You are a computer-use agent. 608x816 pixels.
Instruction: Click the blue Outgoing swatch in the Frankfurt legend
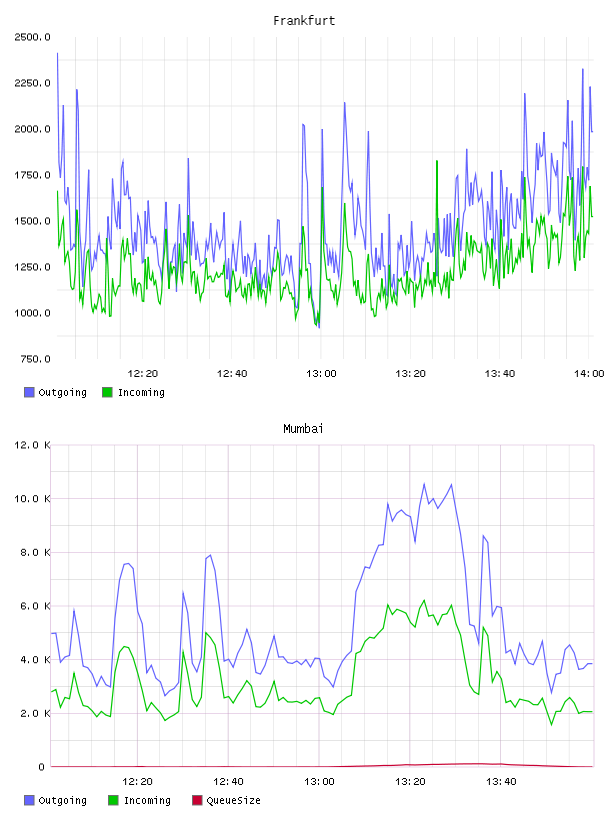click(29, 392)
